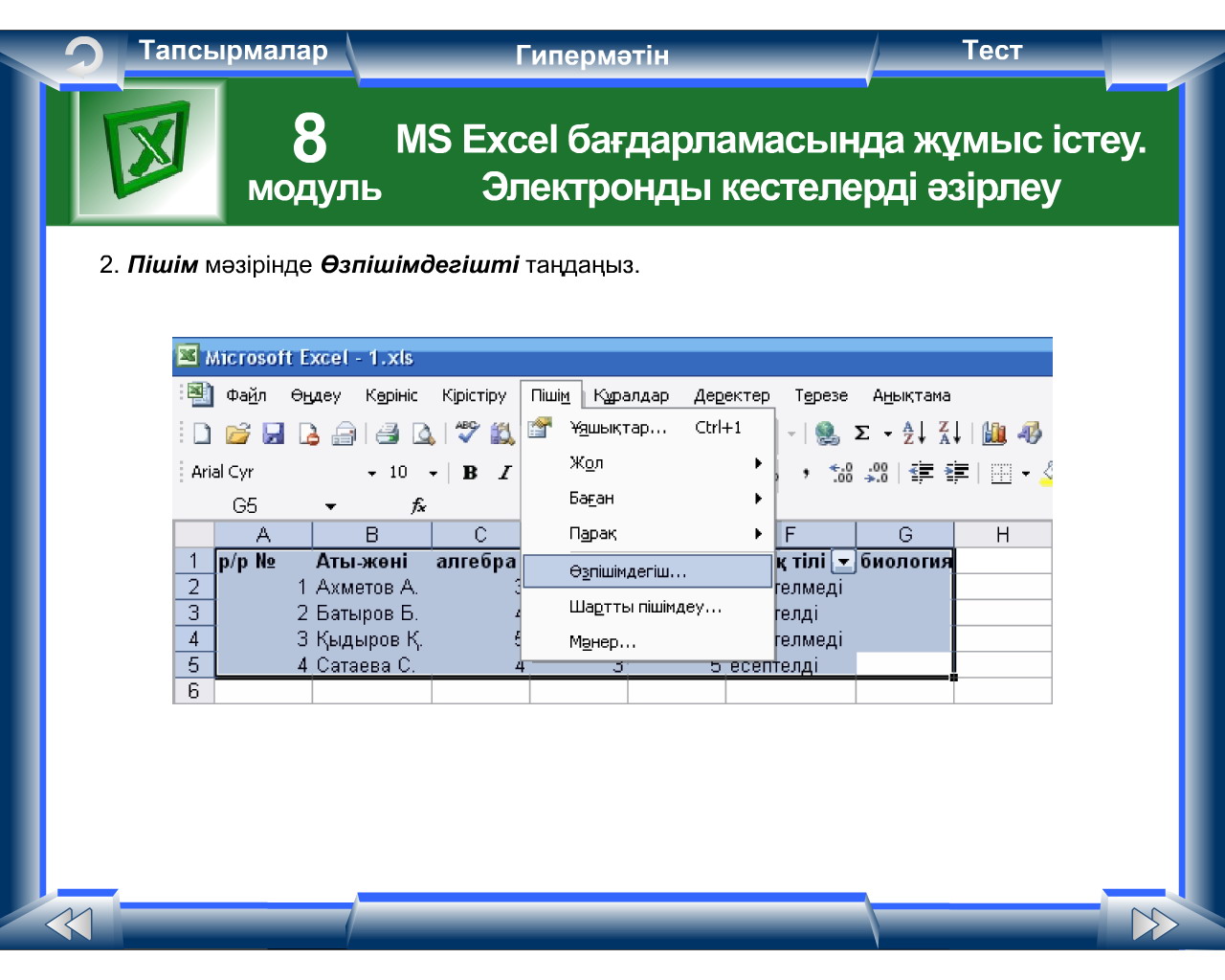
Task: Click the Sort Descending Z-A icon
Action: coord(949,434)
